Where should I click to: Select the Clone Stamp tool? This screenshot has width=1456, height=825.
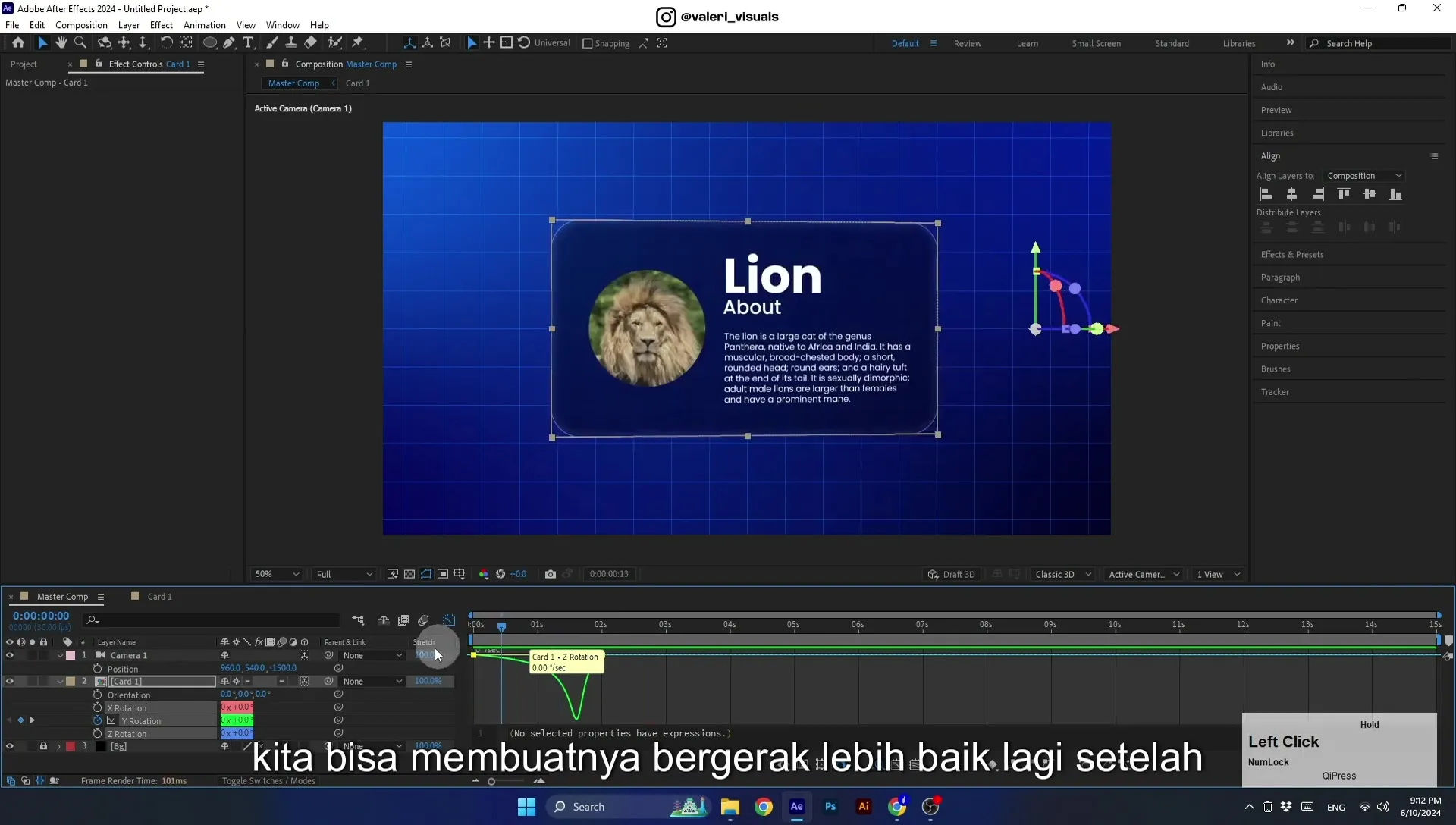coord(291,43)
